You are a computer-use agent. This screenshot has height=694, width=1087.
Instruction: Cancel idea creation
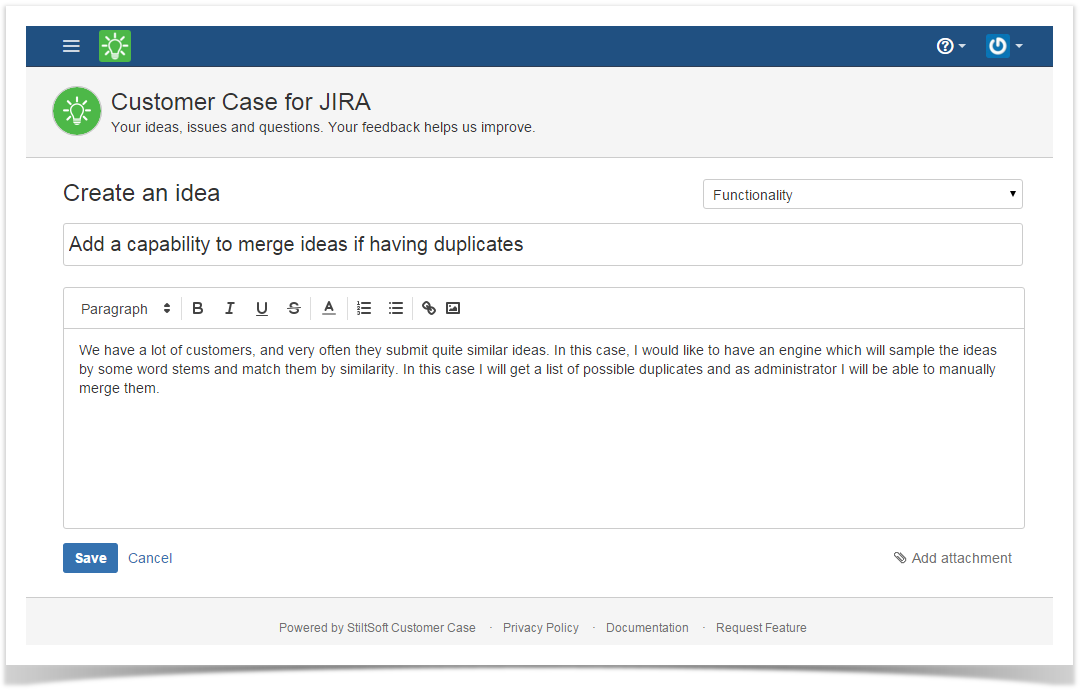[150, 558]
